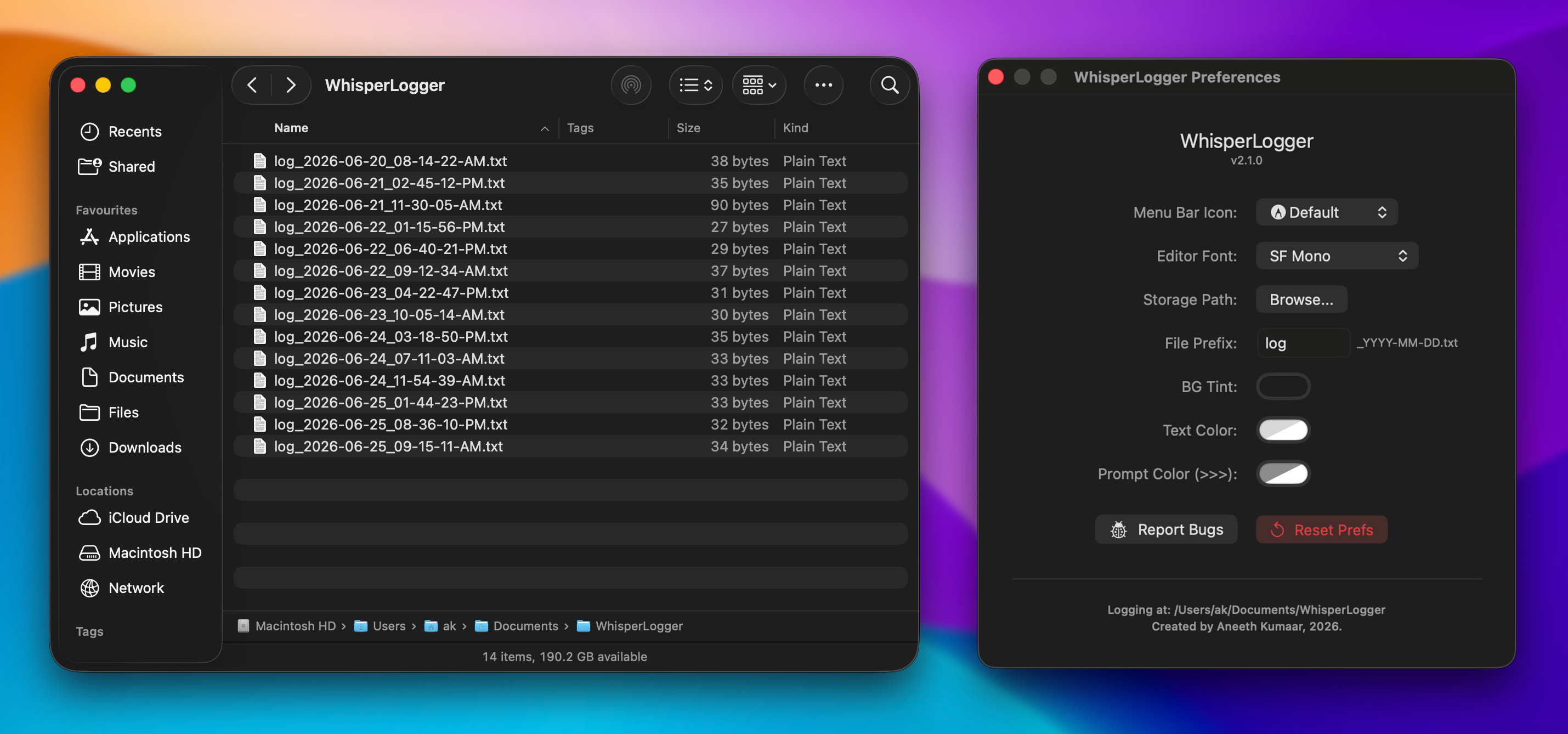
Task: Click the 90 bytes size cell
Action: coord(739,205)
